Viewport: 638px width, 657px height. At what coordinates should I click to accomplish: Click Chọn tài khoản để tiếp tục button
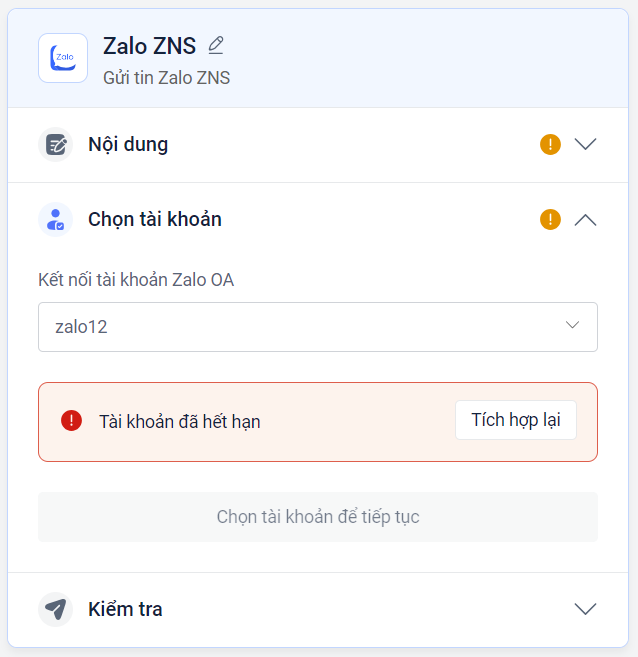[x=318, y=517]
